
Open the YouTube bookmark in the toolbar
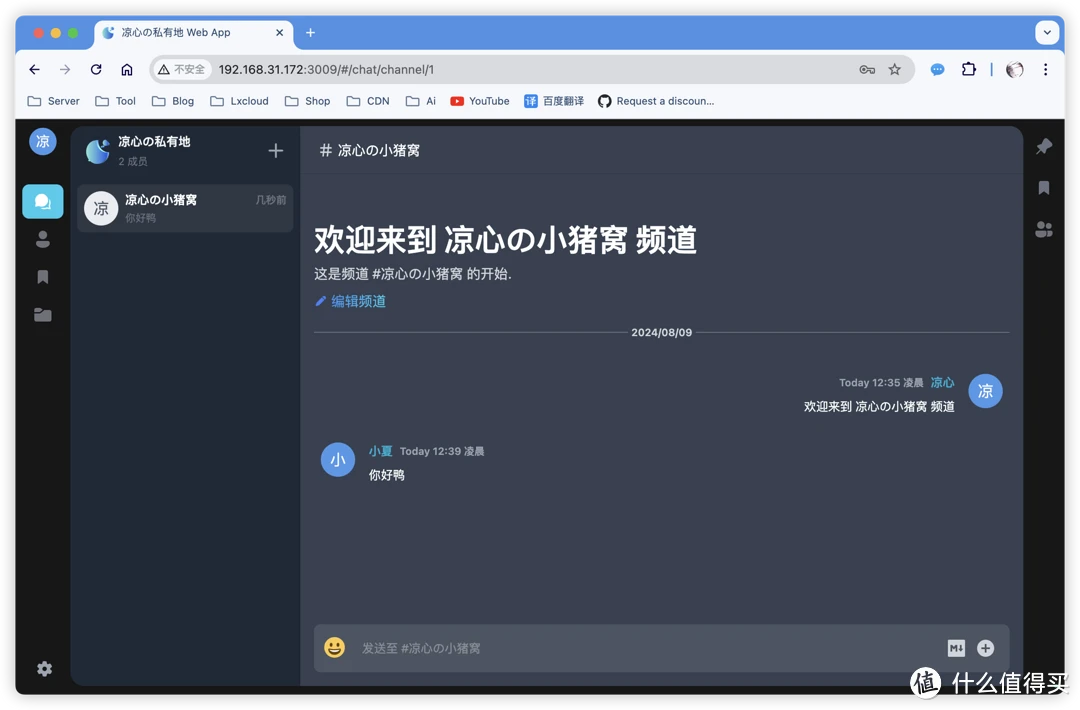[x=479, y=101]
